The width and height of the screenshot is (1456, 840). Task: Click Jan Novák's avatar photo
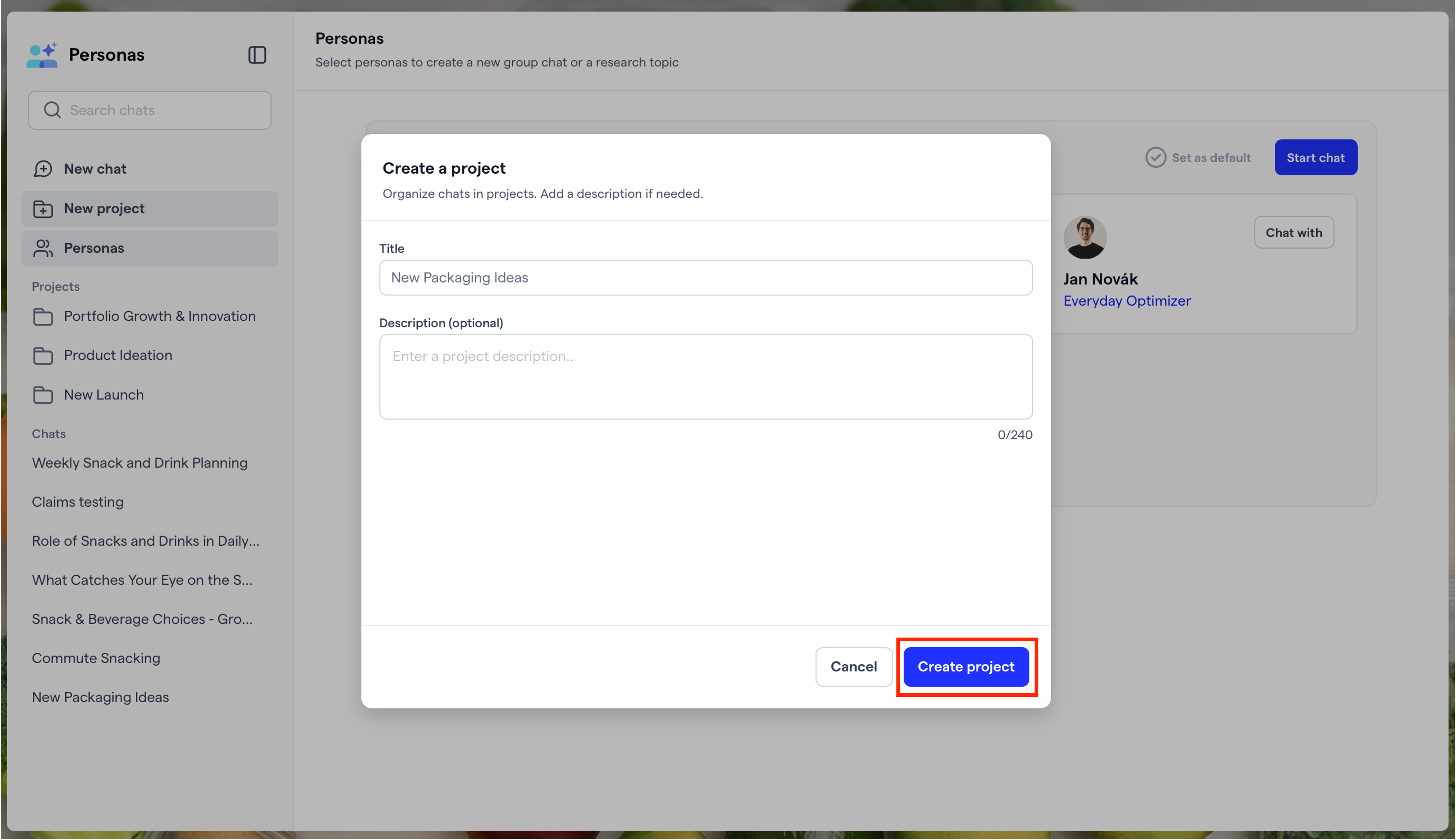pyautogui.click(x=1085, y=237)
